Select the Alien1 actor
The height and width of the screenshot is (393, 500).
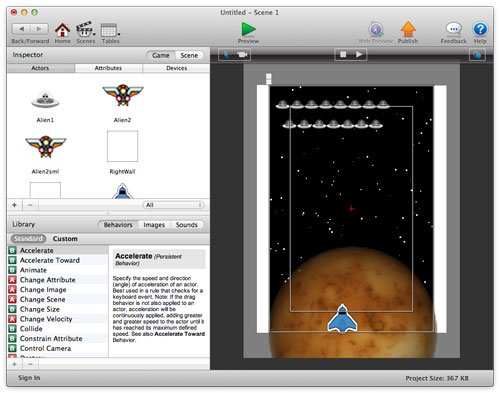(x=45, y=100)
